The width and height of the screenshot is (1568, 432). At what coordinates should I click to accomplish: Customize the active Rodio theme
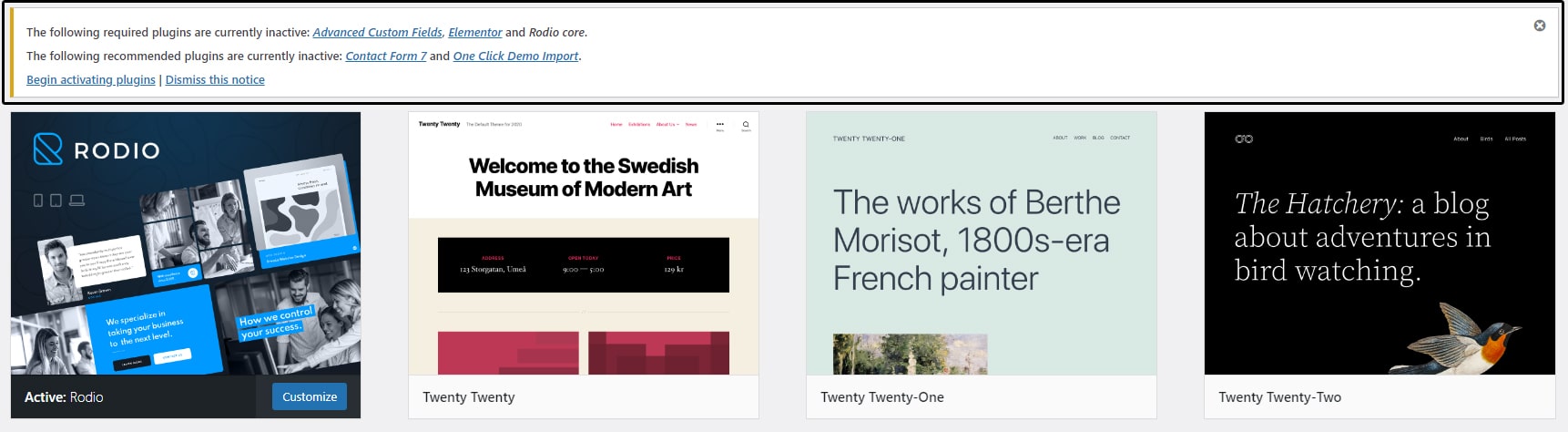pyautogui.click(x=310, y=396)
